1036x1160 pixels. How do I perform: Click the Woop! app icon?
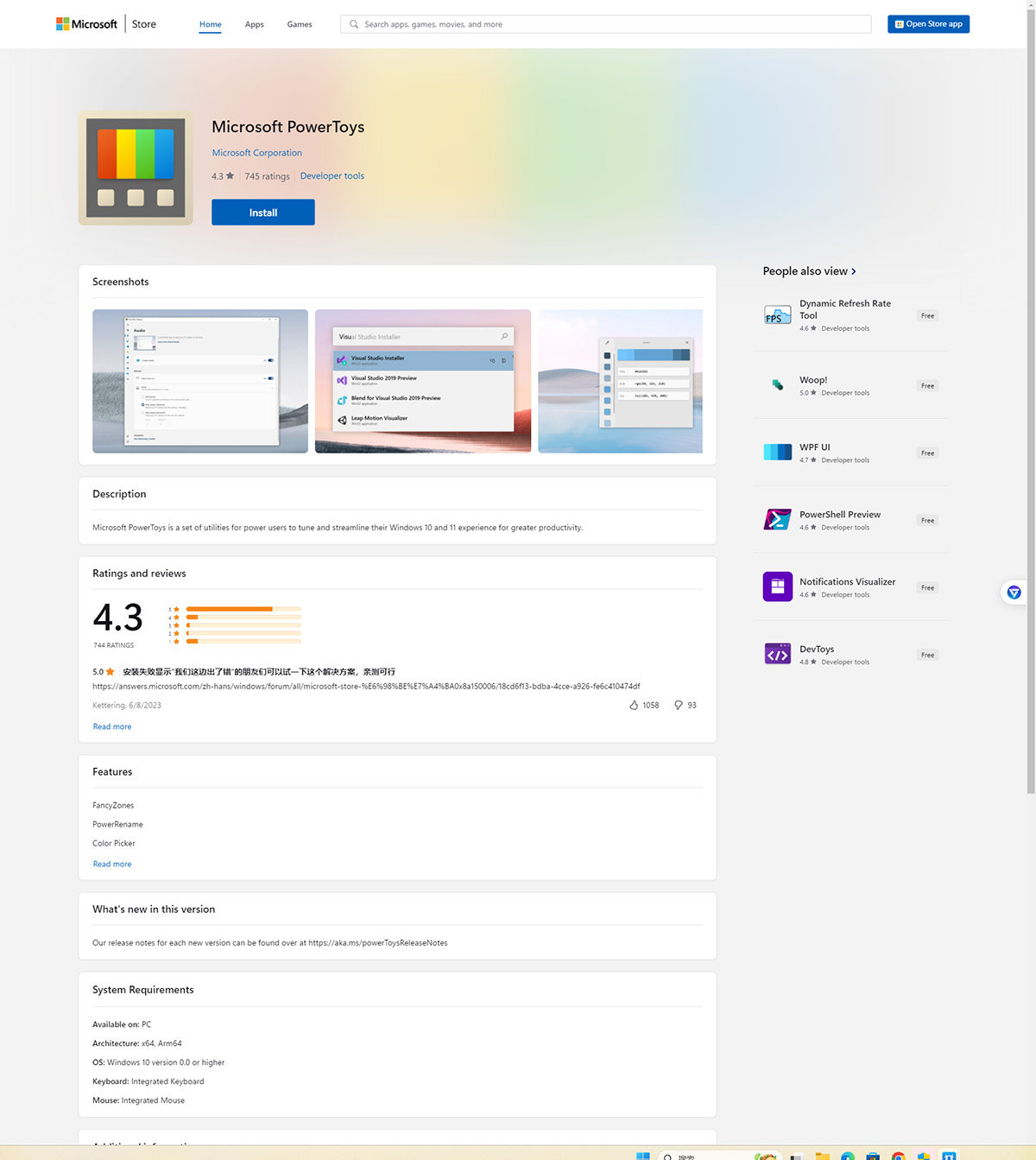coord(778,385)
